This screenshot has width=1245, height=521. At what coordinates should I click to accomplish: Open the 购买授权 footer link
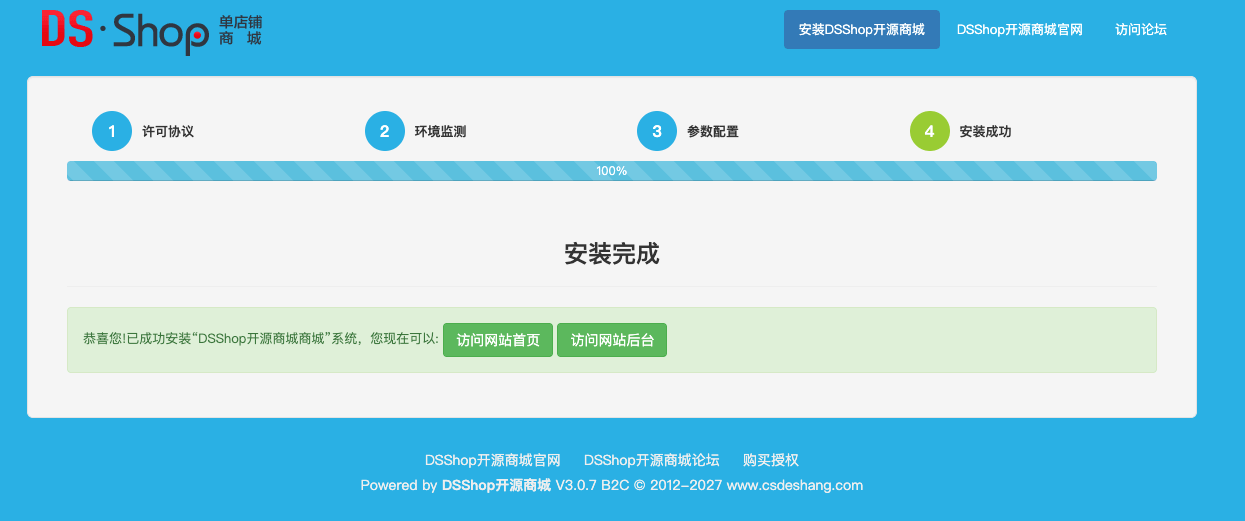click(x=771, y=460)
